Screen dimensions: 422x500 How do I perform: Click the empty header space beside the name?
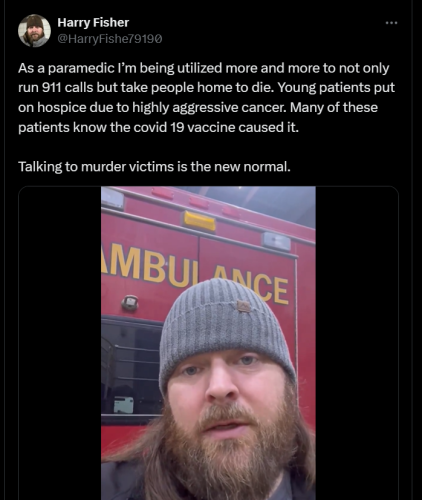pyautogui.click(x=257, y=30)
